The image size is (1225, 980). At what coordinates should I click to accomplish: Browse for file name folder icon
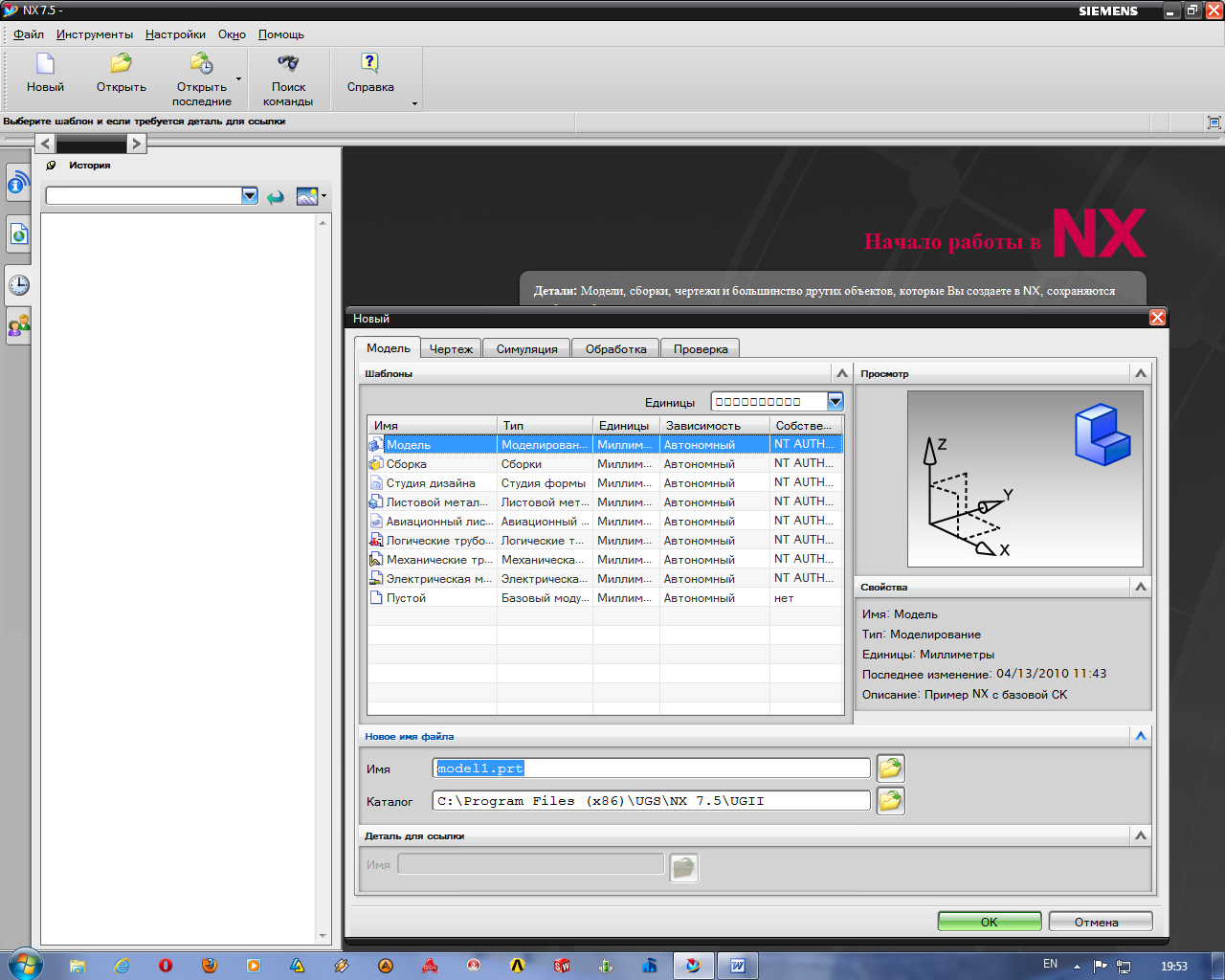point(891,768)
